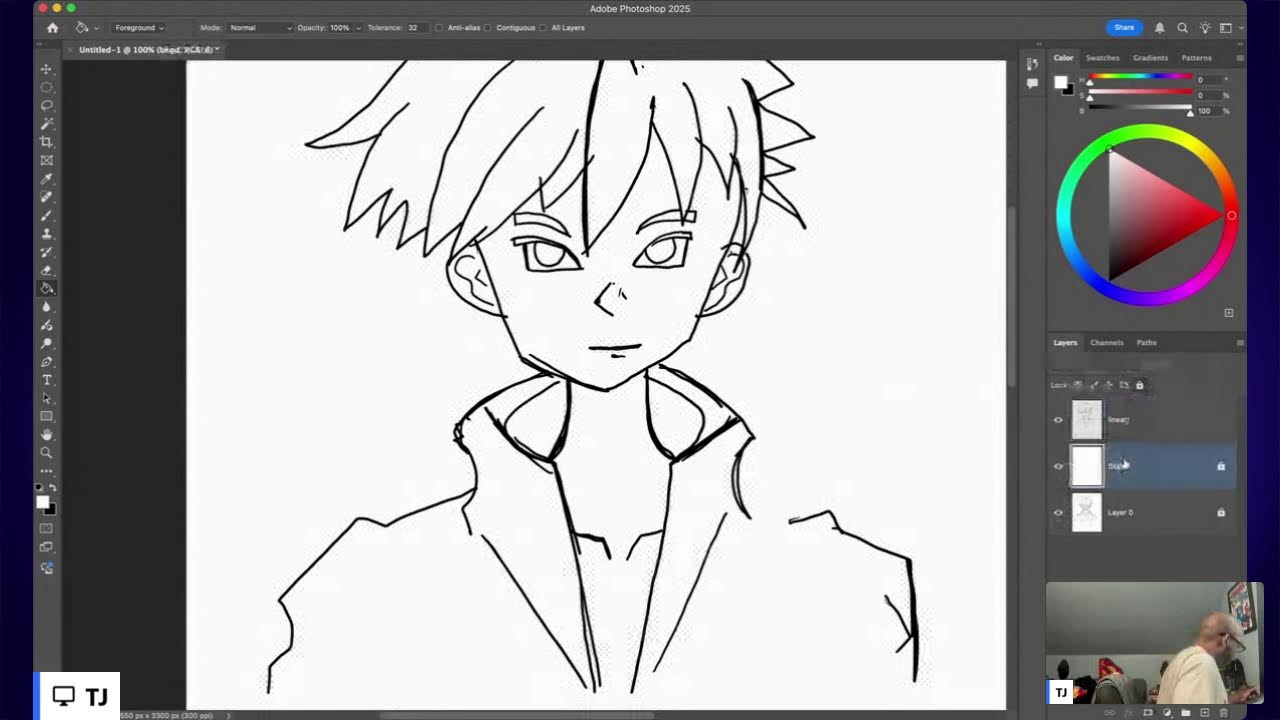Enable the Anti-alias checkbox

[x=437, y=28]
